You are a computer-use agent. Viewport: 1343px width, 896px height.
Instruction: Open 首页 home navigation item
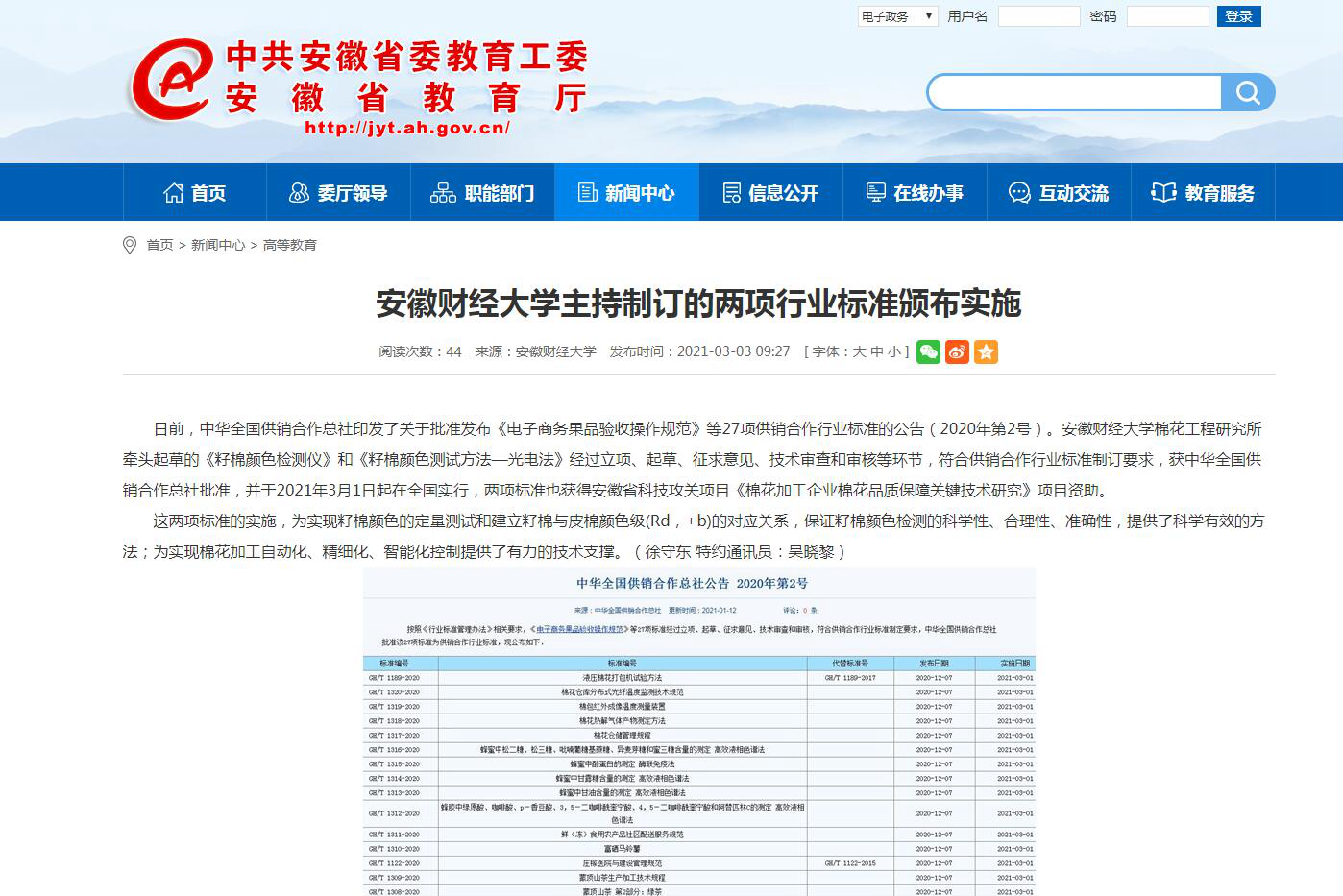tap(195, 193)
